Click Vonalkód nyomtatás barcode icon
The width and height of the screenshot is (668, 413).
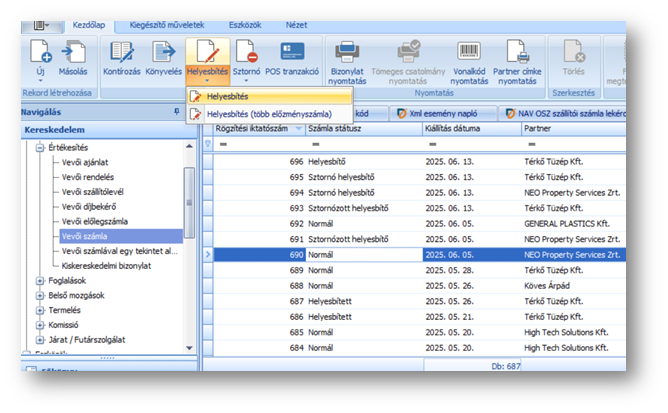(x=469, y=52)
